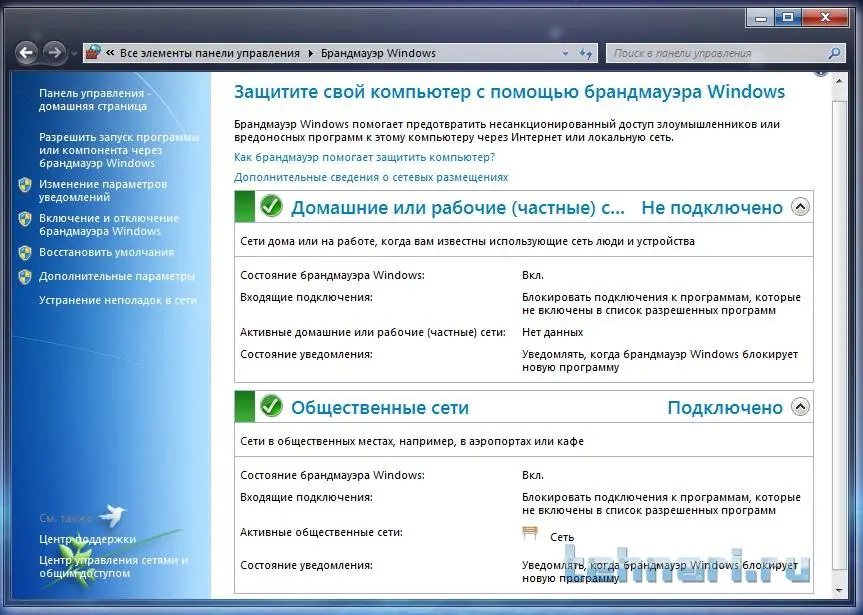This screenshot has width=863, height=615.
Task: Open "Центр поддержки" link
Action: click(x=88, y=539)
